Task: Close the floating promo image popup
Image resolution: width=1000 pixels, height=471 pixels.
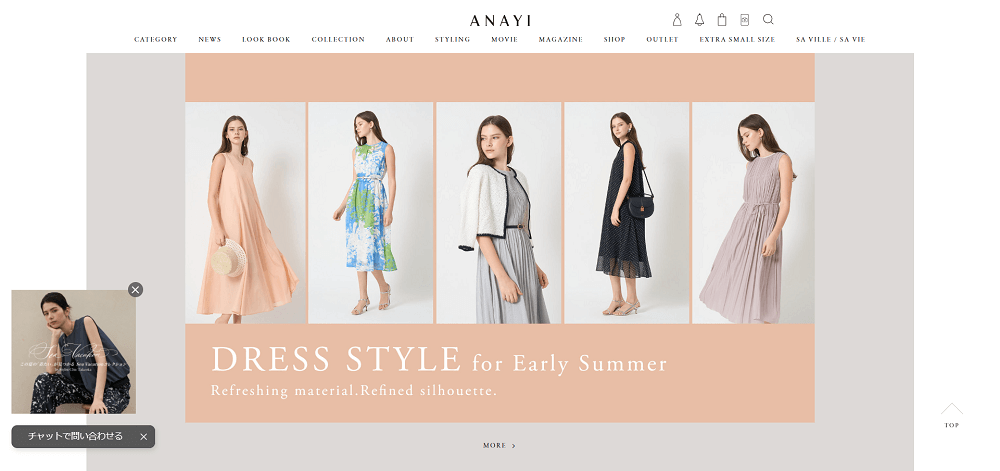Action: click(135, 290)
